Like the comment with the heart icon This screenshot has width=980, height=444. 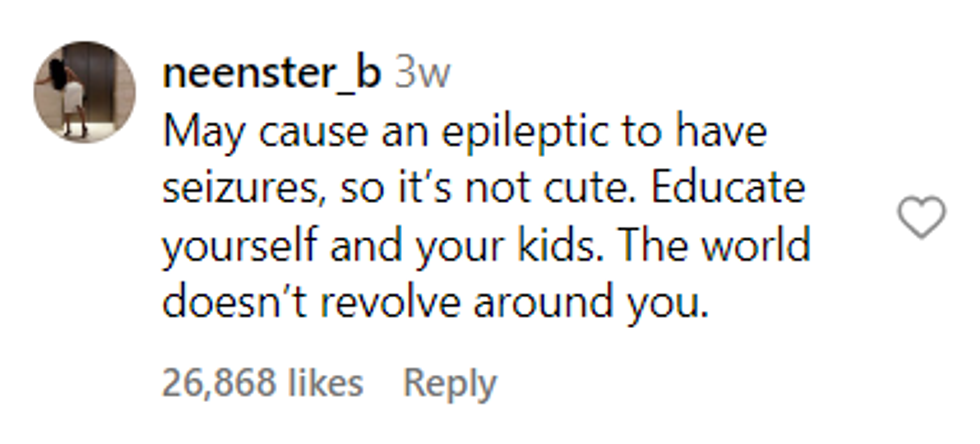coord(922,218)
